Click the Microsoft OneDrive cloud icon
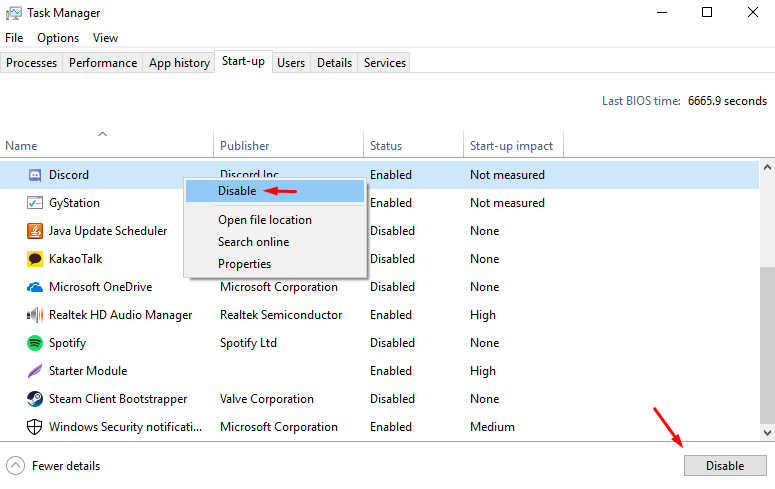This screenshot has width=775, height=489. click(x=35, y=287)
